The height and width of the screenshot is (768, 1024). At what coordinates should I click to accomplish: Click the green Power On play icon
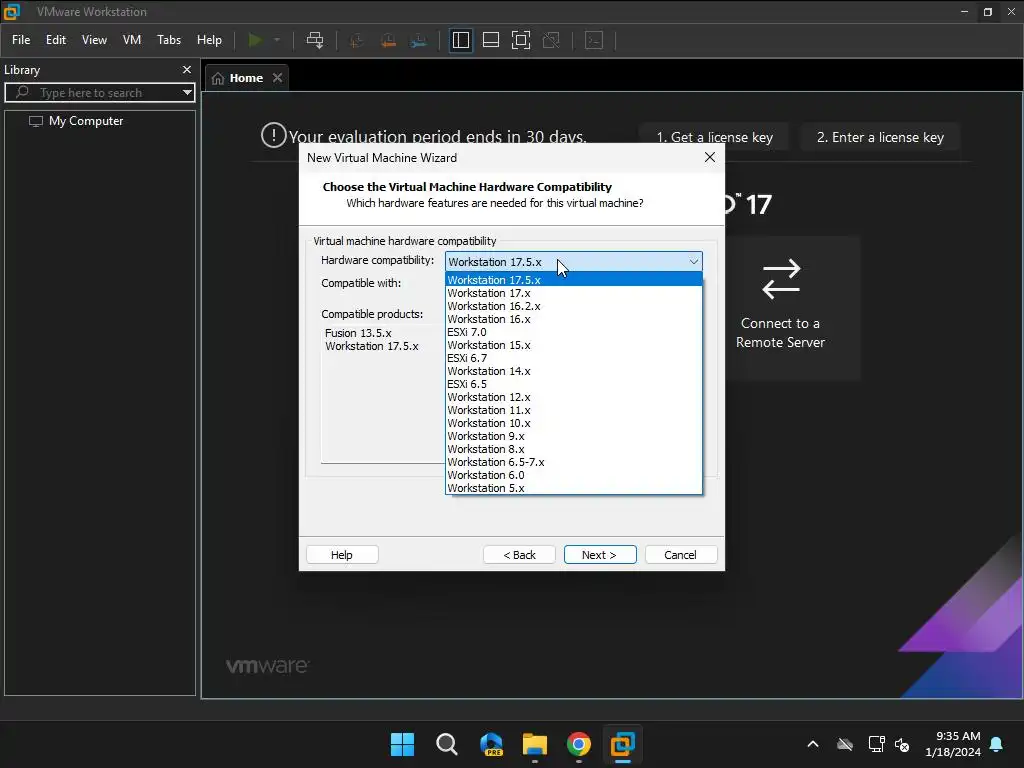coord(255,40)
